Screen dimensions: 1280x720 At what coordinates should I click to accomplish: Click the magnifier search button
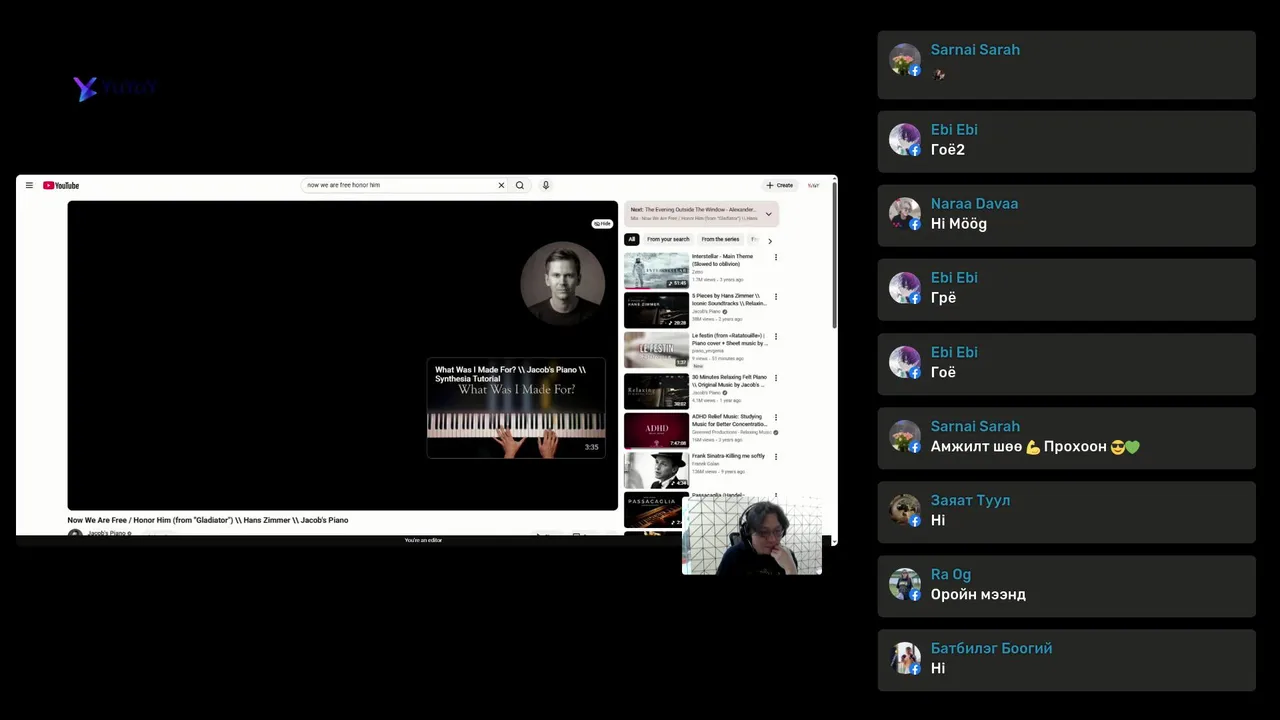point(520,185)
